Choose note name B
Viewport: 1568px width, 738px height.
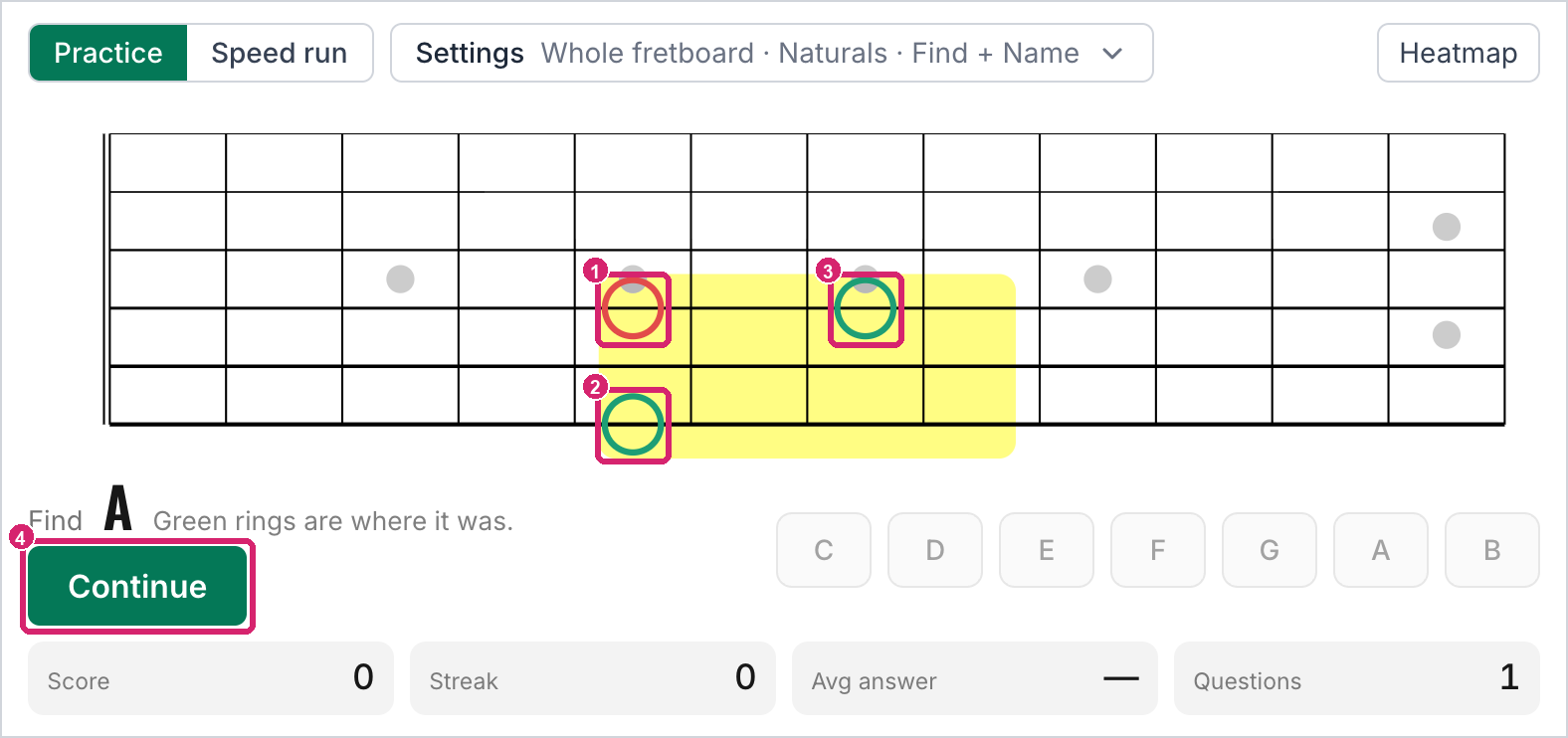coord(1492,550)
